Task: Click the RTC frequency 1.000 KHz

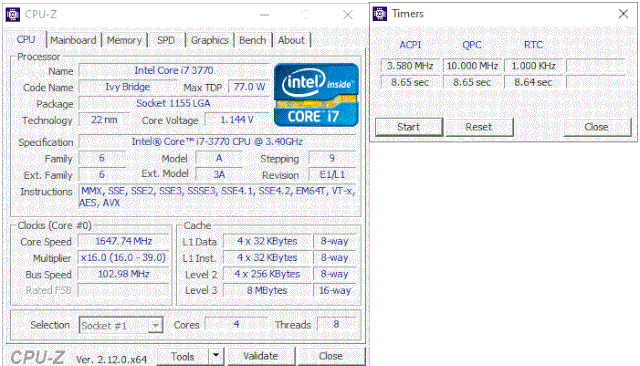Action: 533,66
